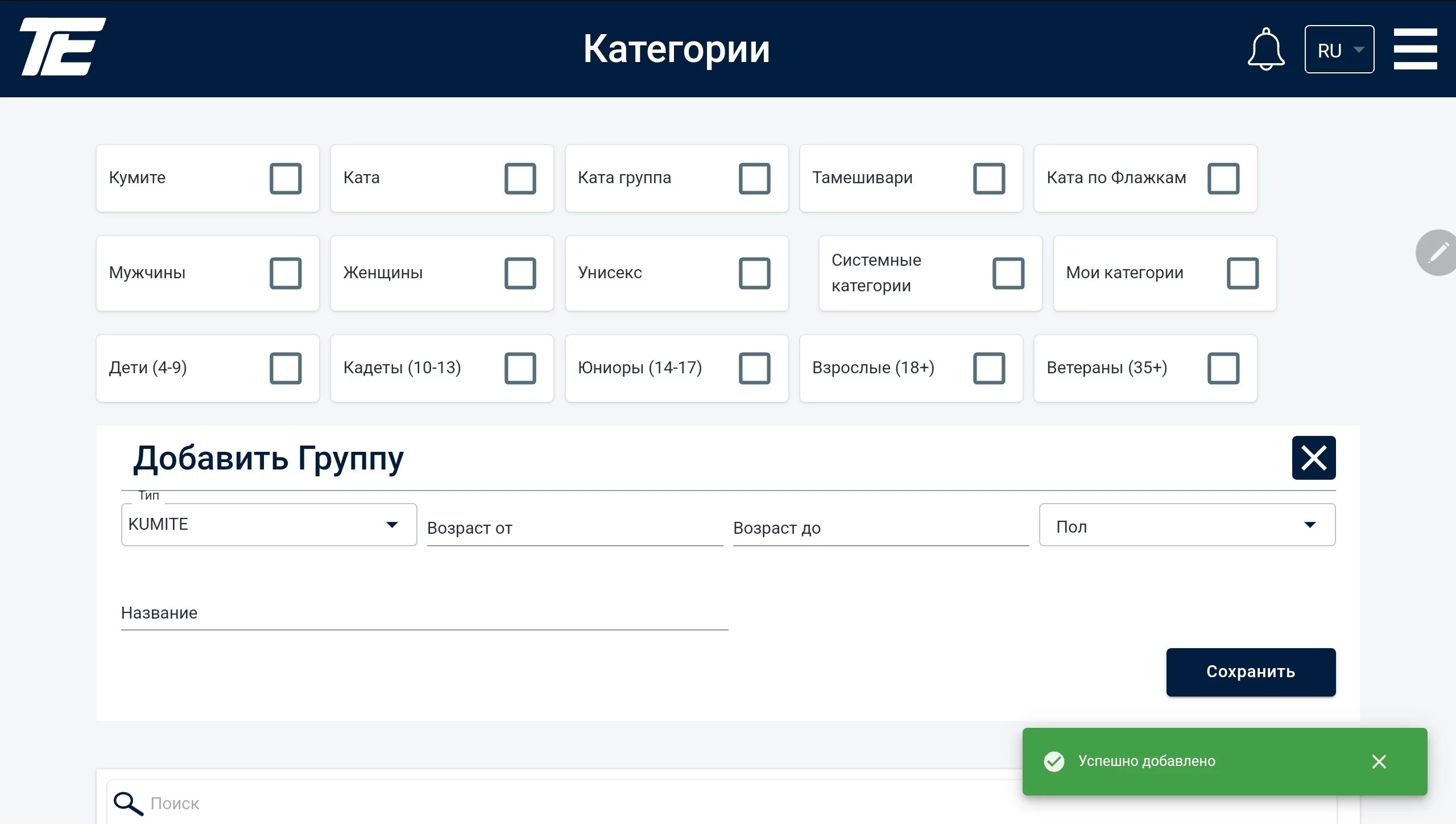The width and height of the screenshot is (1456, 824).
Task: Open the hamburger menu
Action: pos(1415,49)
